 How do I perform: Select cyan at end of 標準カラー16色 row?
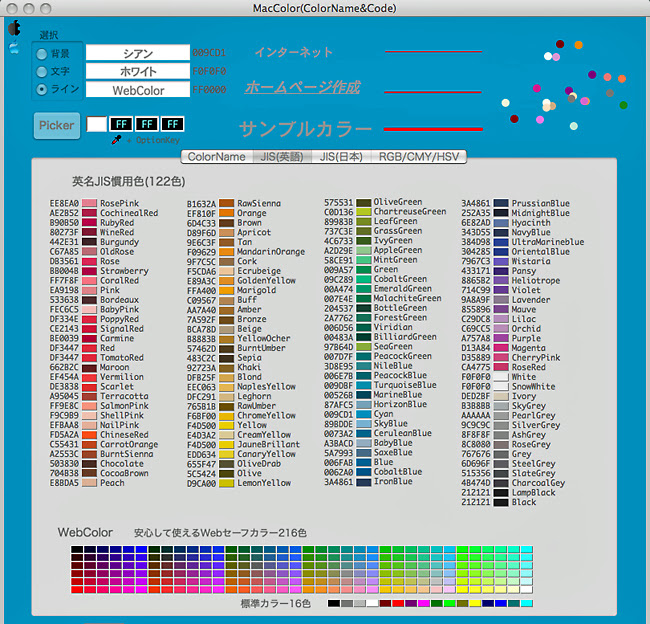click(x=527, y=603)
